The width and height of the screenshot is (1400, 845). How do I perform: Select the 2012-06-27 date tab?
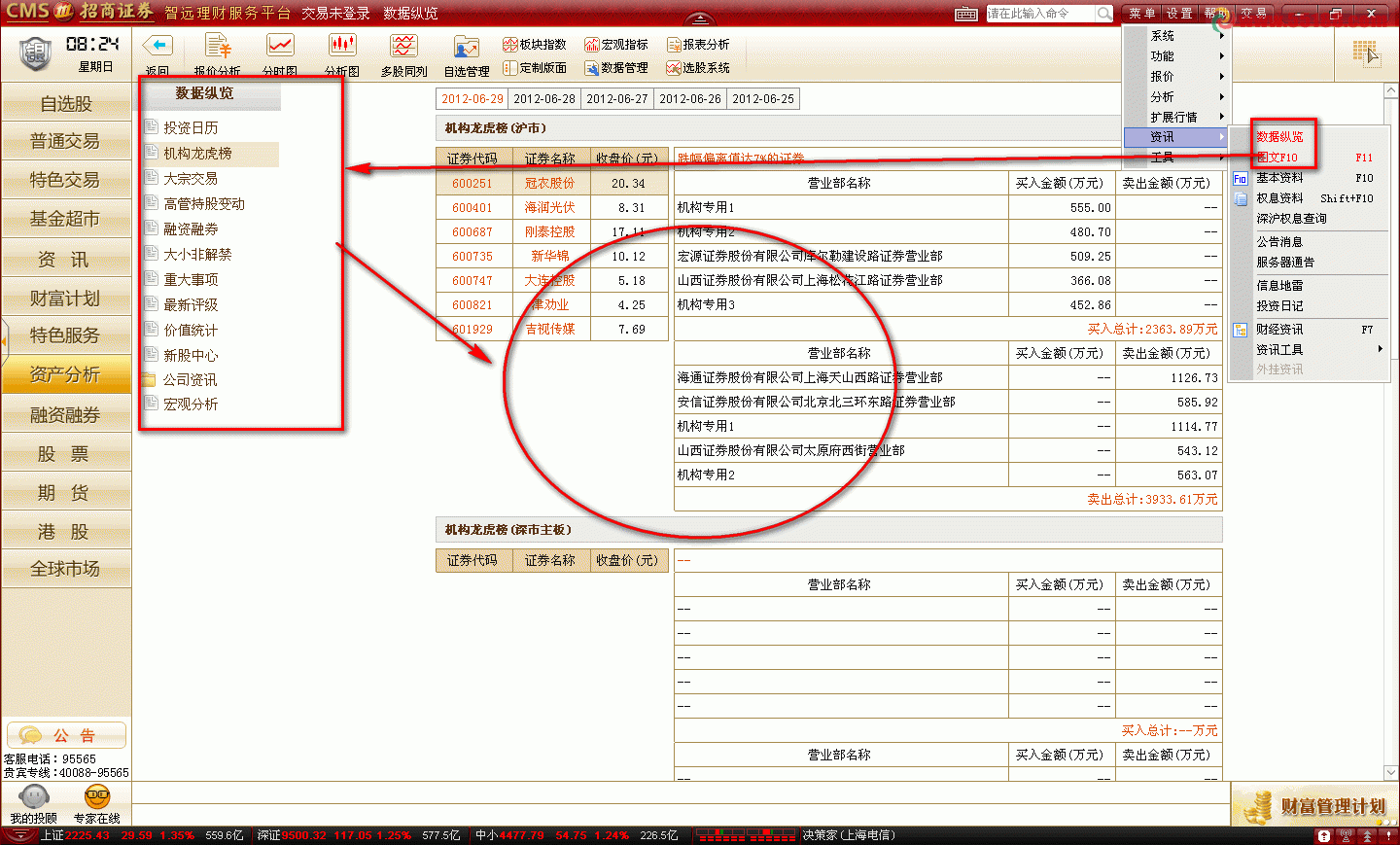pos(617,99)
